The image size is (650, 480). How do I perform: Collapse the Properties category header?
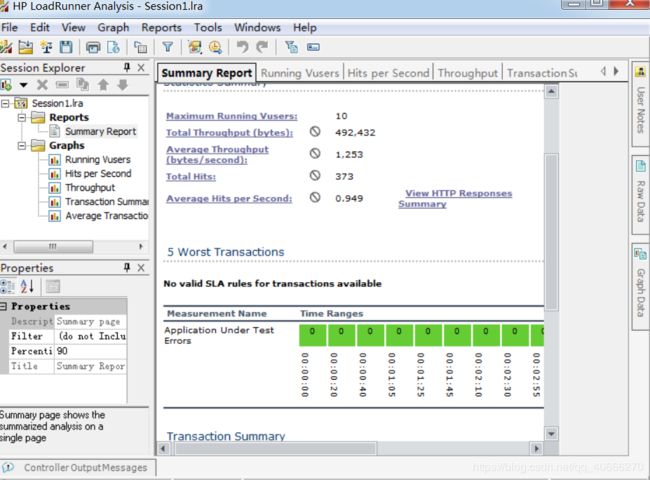3,306
